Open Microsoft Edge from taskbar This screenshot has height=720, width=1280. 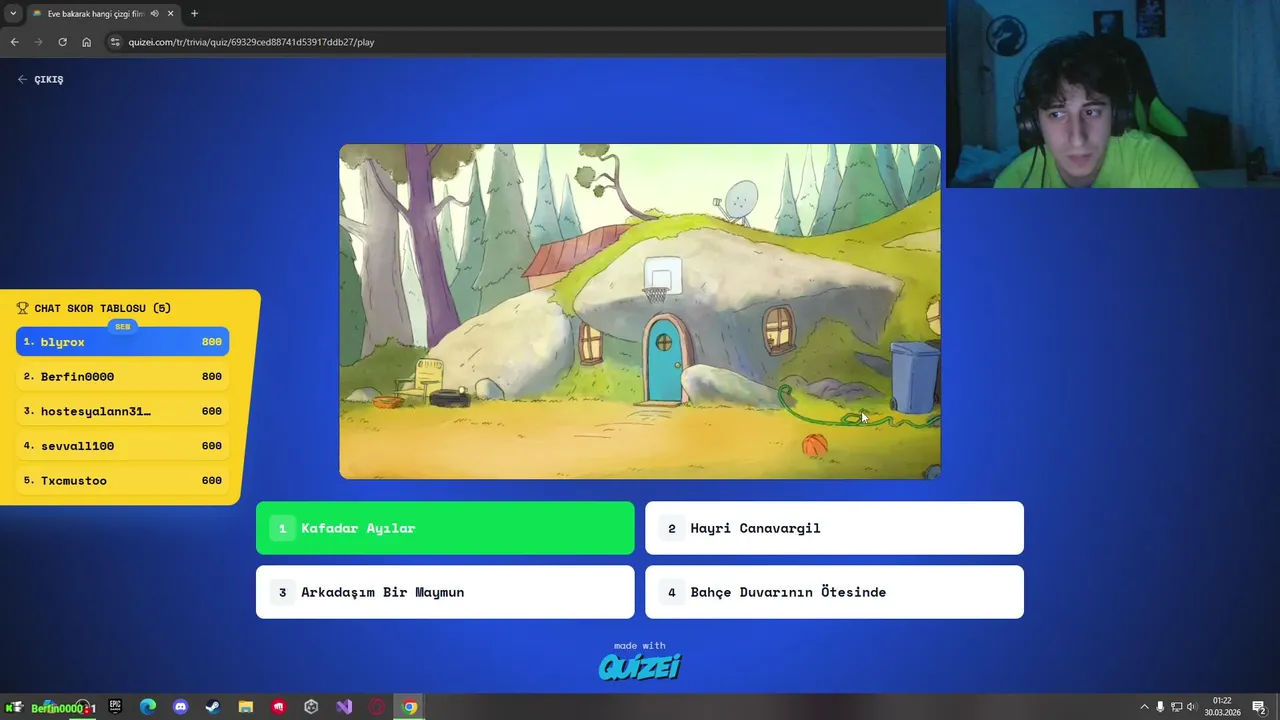pos(148,707)
